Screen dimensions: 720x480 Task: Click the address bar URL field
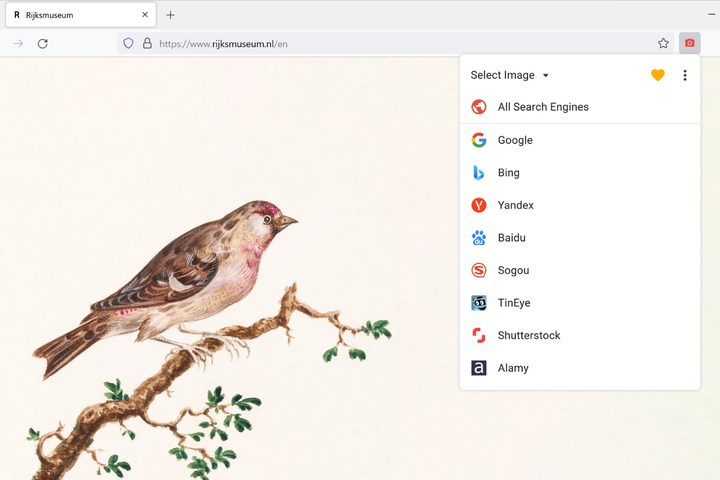pos(394,44)
